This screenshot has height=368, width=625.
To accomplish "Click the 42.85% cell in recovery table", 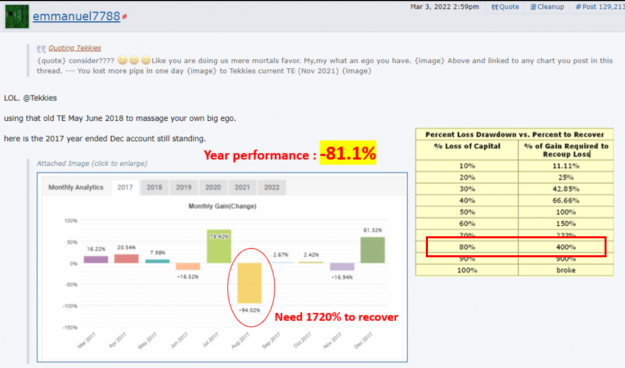I will pyautogui.click(x=566, y=189).
